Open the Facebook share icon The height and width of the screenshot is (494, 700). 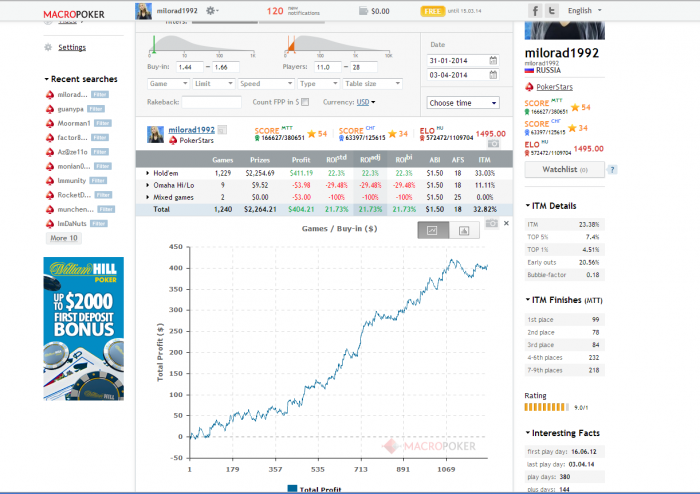535,10
